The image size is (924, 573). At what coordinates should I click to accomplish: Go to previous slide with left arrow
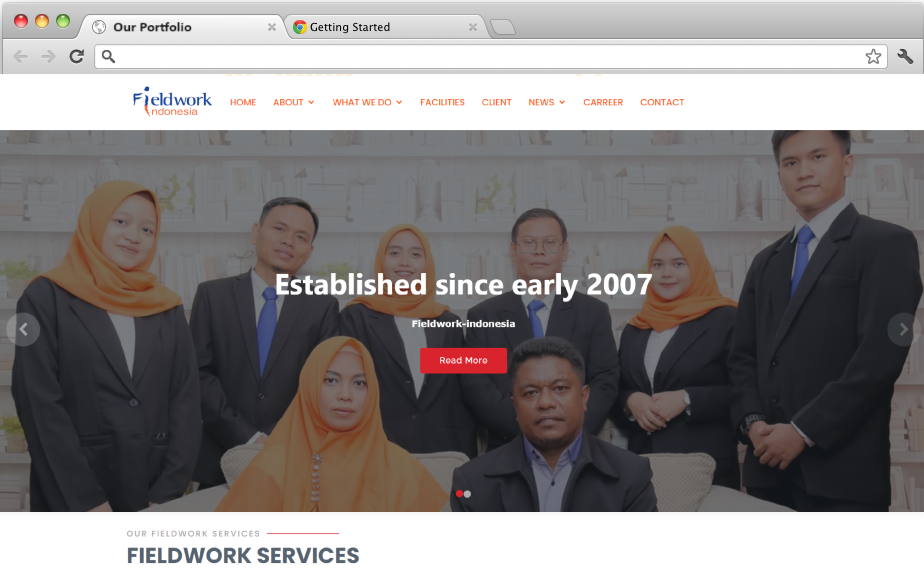coord(23,330)
